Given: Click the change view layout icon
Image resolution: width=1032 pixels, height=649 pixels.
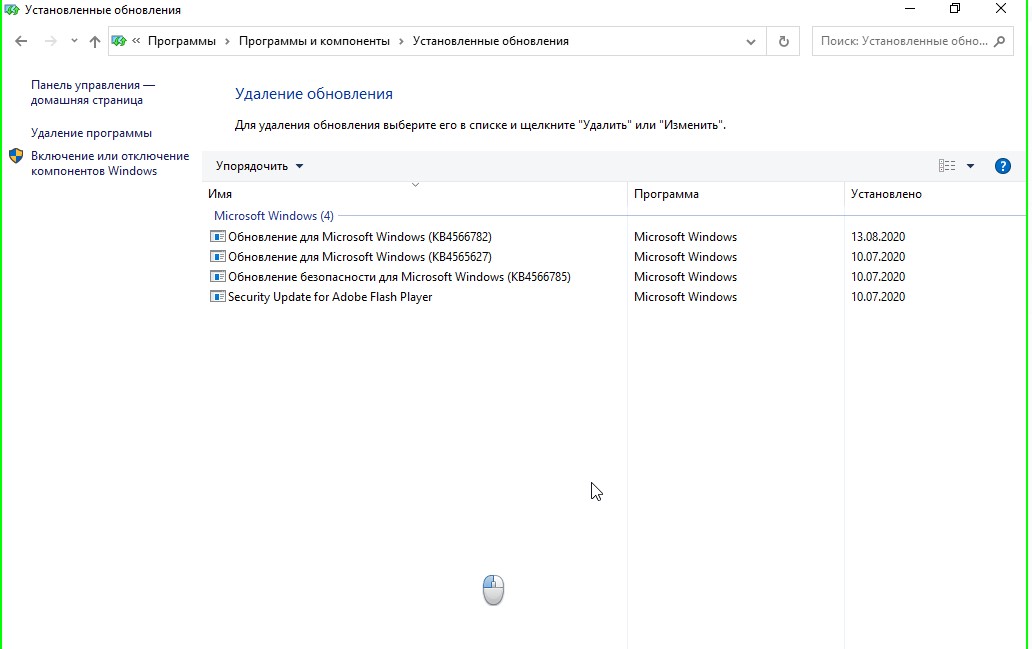Looking at the screenshot, I should 946,166.
